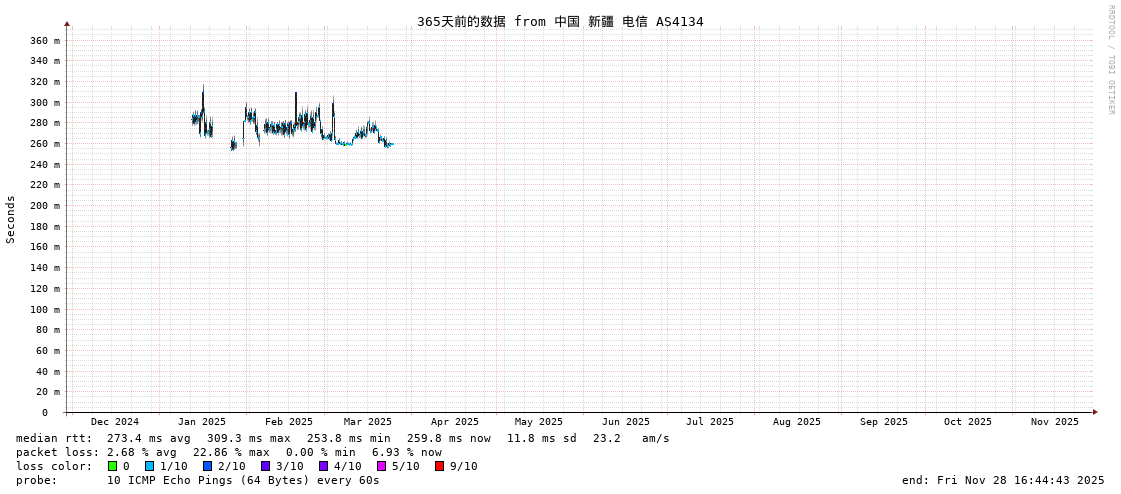Image resolution: width=1121 pixels, height=494 pixels.
Task: Click the green 0 loss color swatch
Action: pos(112,466)
